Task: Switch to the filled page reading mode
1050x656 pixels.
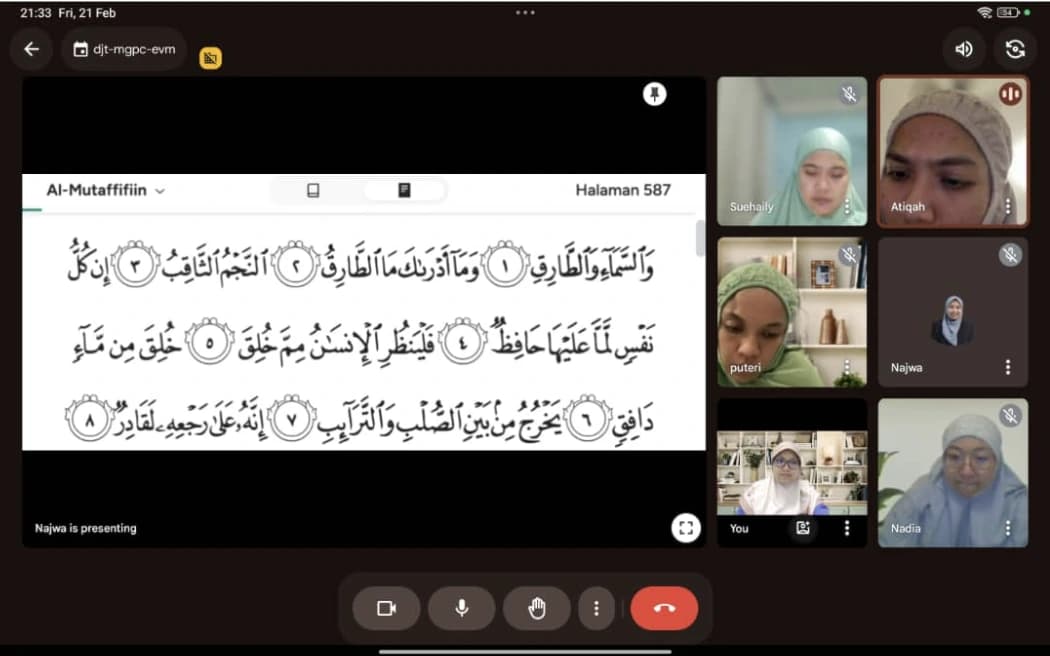Action: click(404, 191)
